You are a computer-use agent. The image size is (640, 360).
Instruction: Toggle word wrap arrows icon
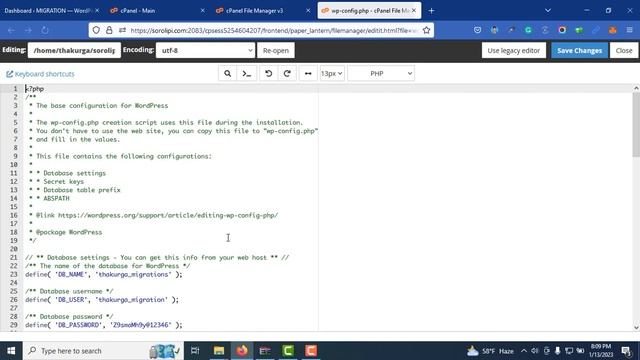[x=308, y=73]
